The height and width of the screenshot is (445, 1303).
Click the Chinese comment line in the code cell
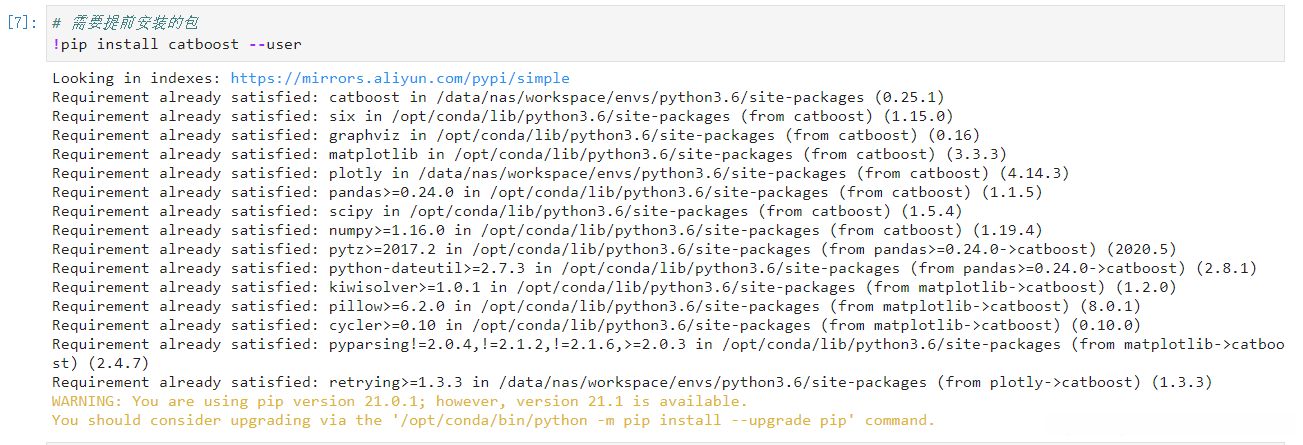point(130,23)
